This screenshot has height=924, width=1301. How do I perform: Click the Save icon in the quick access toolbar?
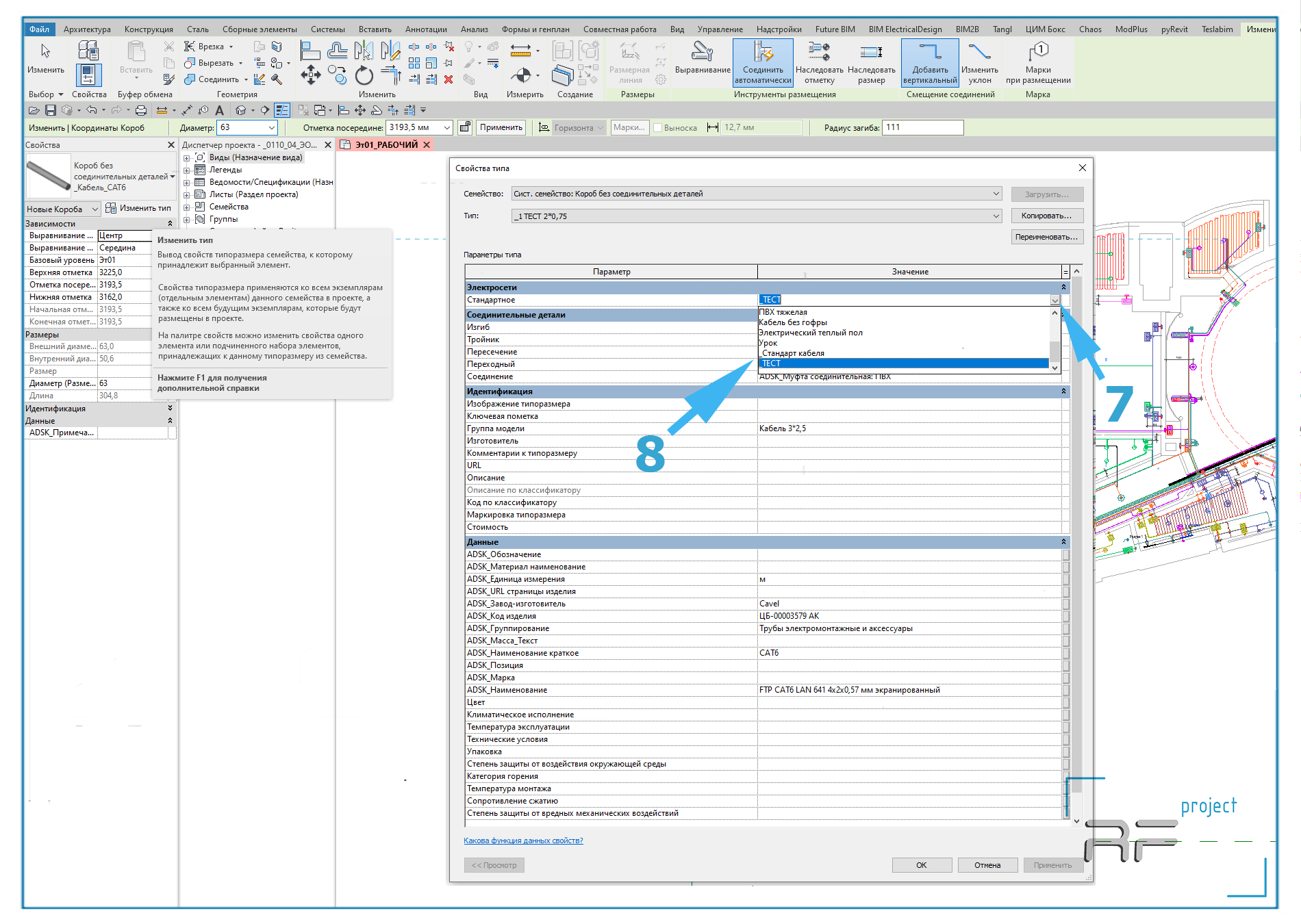[x=51, y=110]
